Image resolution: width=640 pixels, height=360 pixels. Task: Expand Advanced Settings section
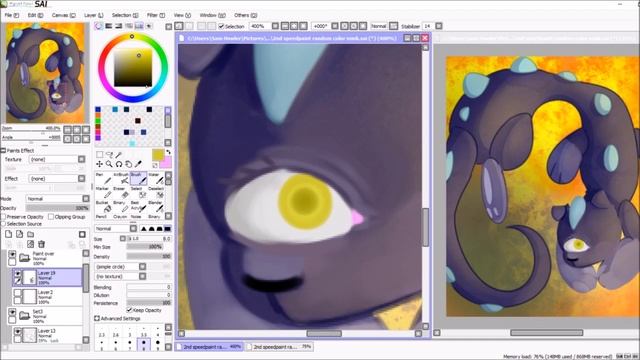97,318
